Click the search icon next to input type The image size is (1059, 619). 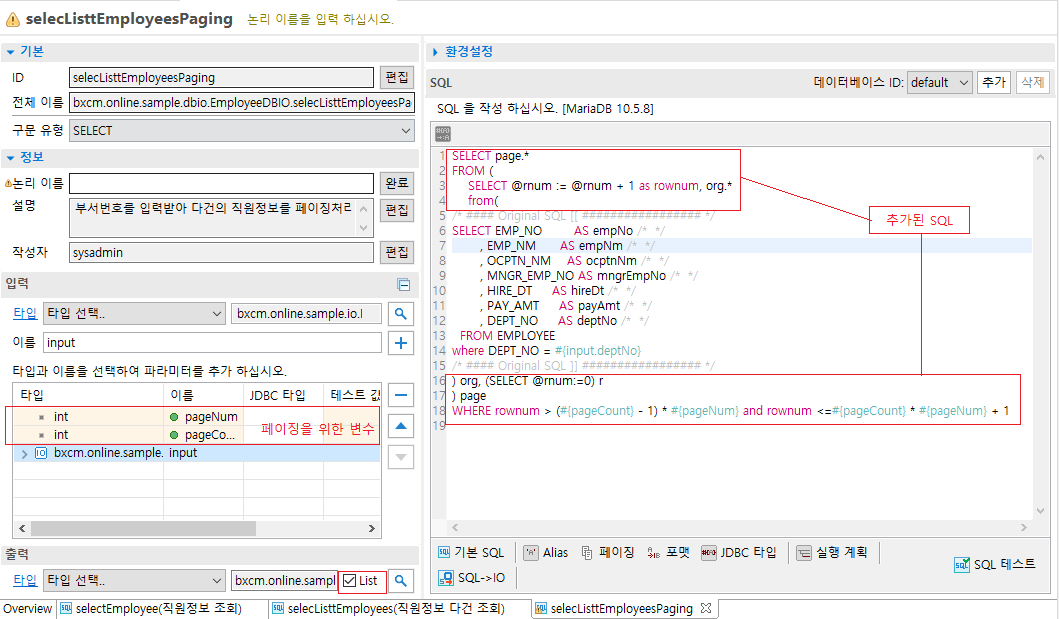[x=400, y=314]
